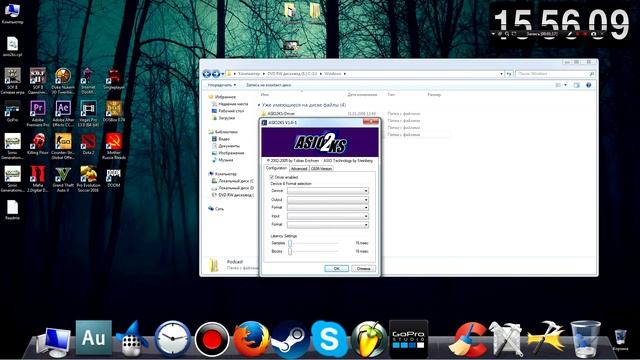This screenshot has height=360, width=640.
Task: Open Корзина recycle bin icon
Action: click(620, 340)
